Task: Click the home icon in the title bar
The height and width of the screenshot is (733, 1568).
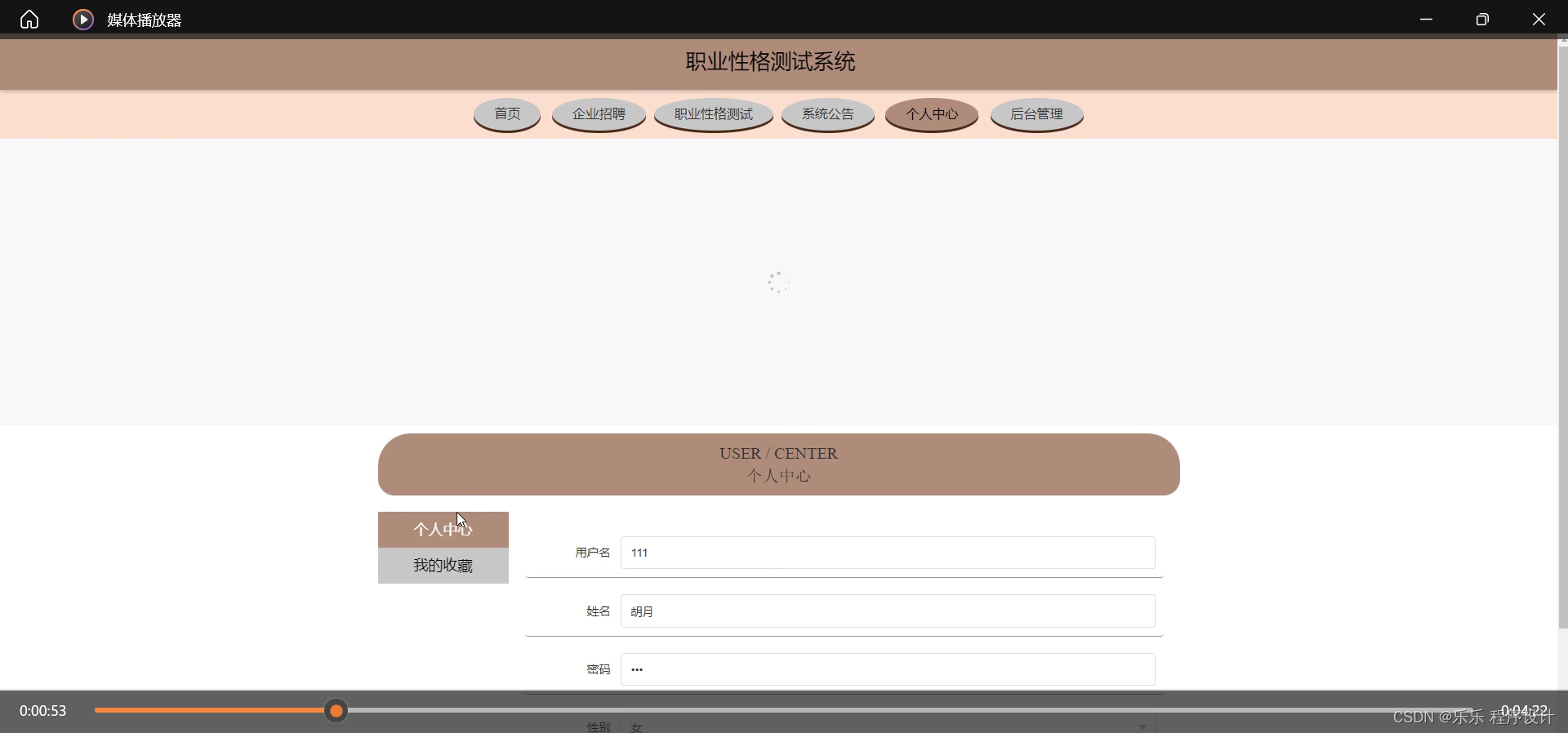Action: 29,19
